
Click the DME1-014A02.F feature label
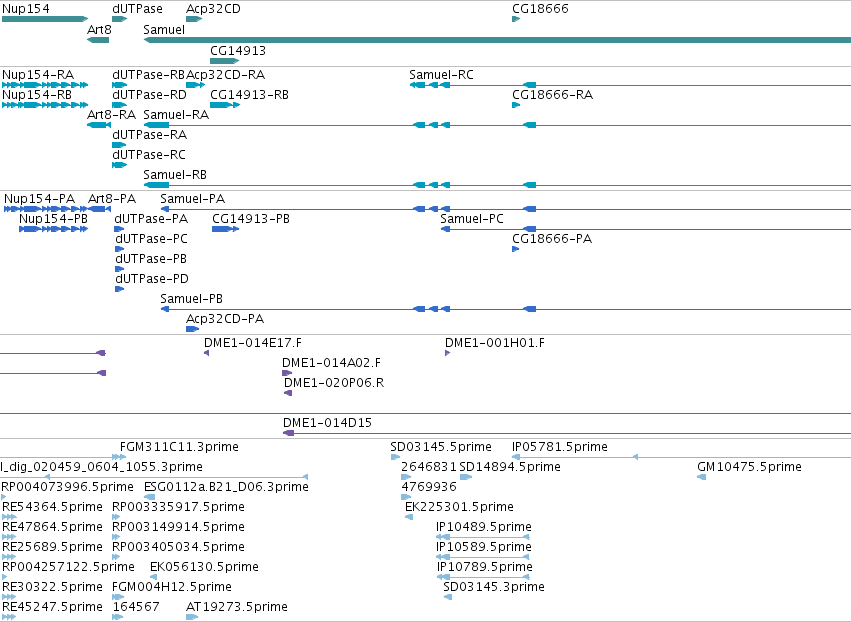point(332,363)
